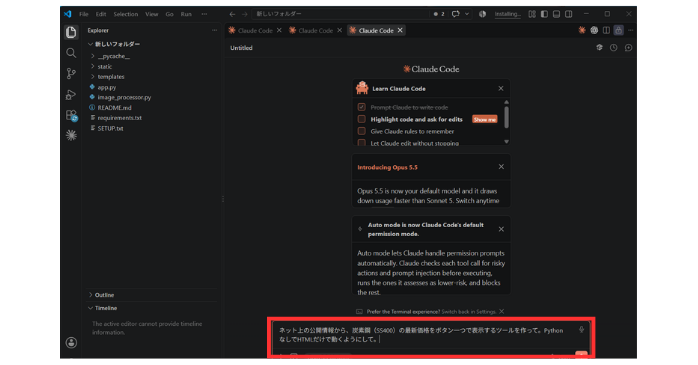Screen dimensions: 698x365
Task: Start a new chat with plus bubble icon
Action: (628, 48)
